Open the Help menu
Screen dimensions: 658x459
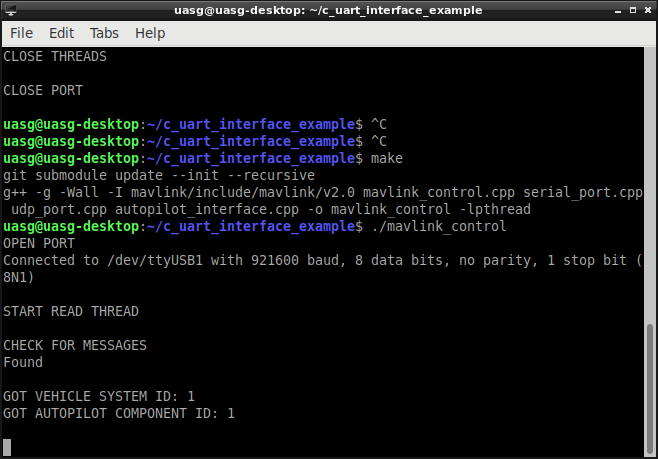150,33
